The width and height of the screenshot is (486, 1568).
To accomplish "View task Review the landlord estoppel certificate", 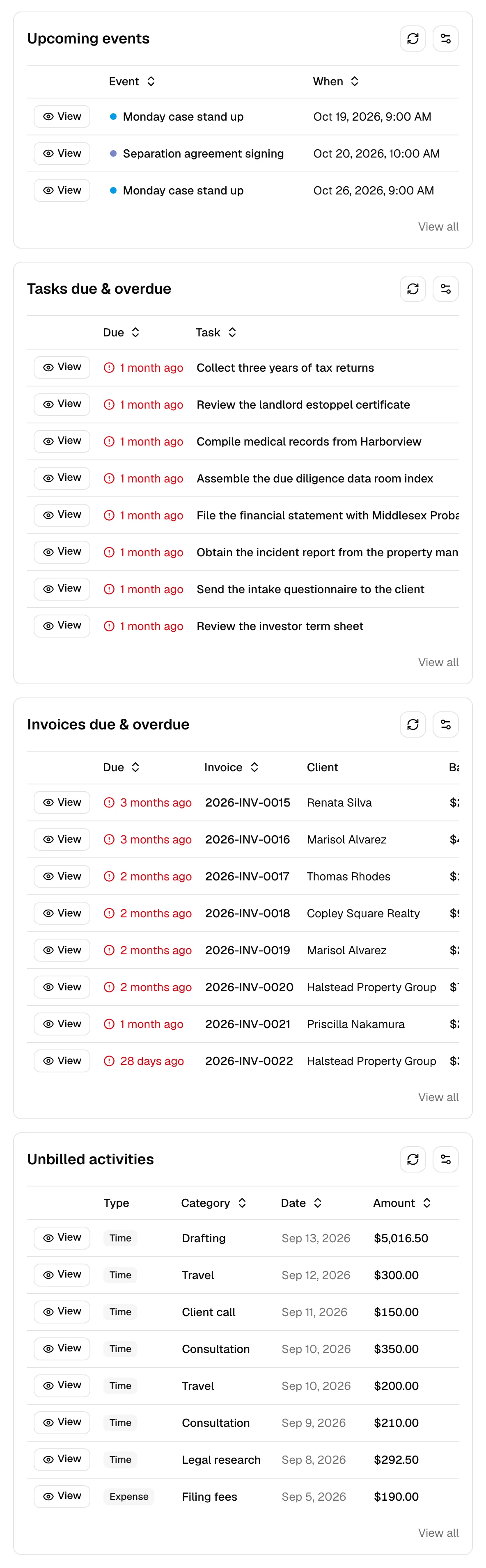I will (62, 404).
